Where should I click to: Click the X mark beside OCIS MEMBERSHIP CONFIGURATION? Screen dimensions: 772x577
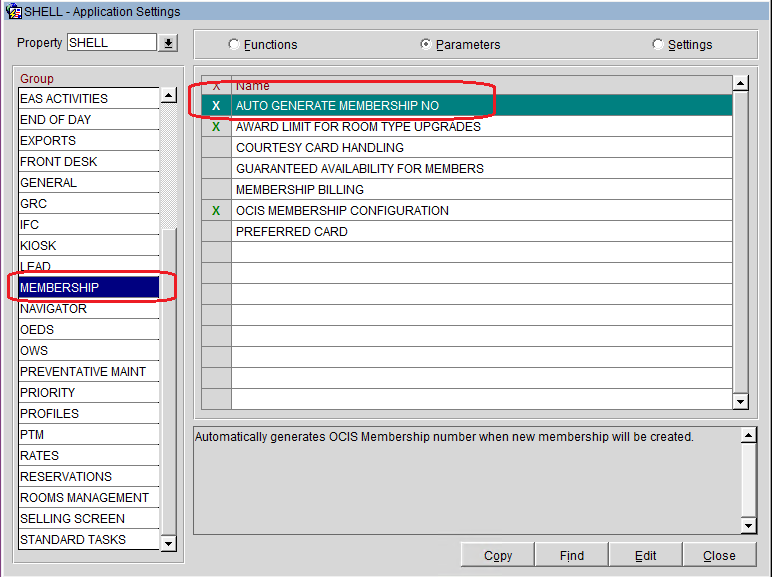point(216,211)
